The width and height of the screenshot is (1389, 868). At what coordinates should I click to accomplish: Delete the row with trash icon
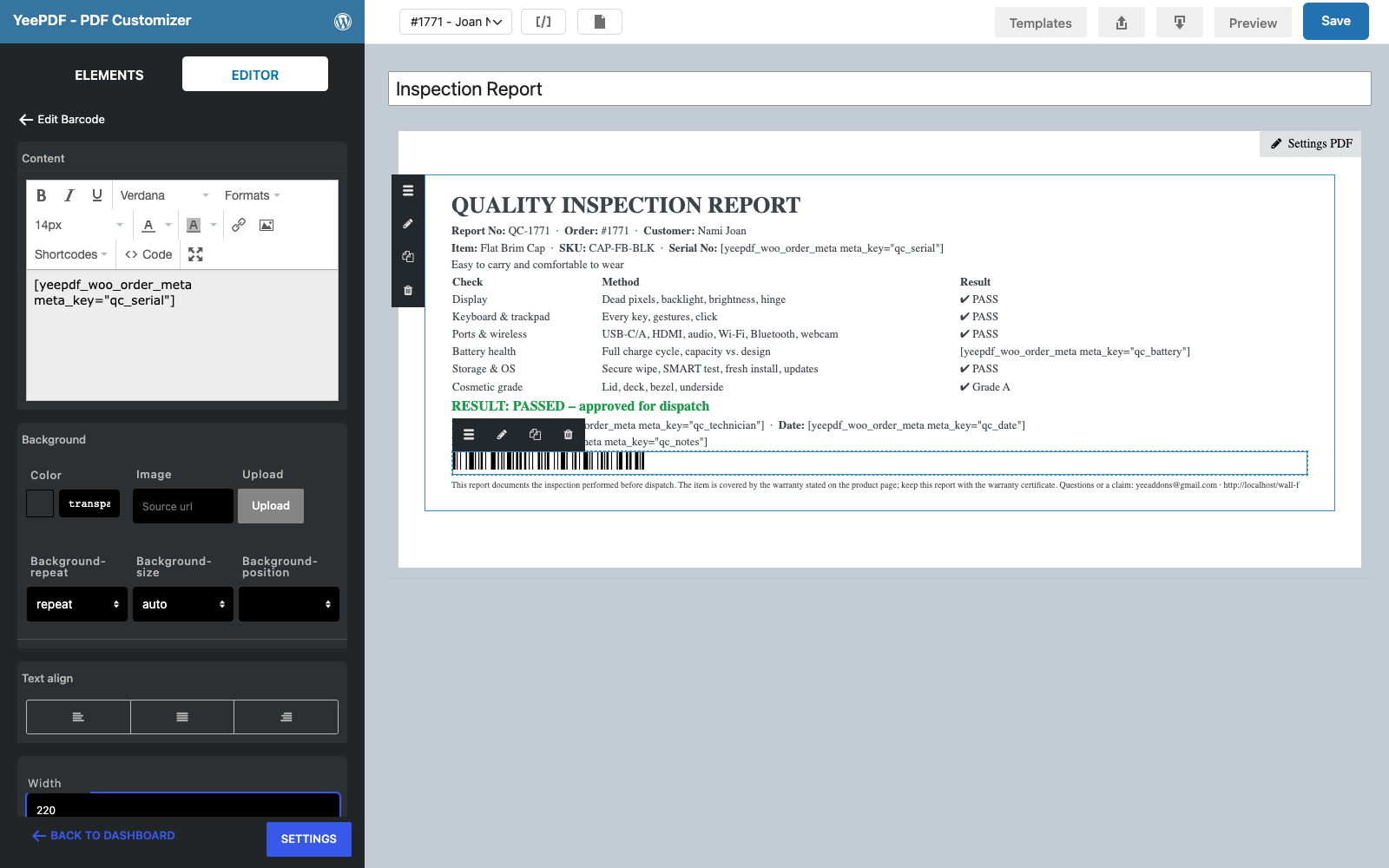coord(408,291)
